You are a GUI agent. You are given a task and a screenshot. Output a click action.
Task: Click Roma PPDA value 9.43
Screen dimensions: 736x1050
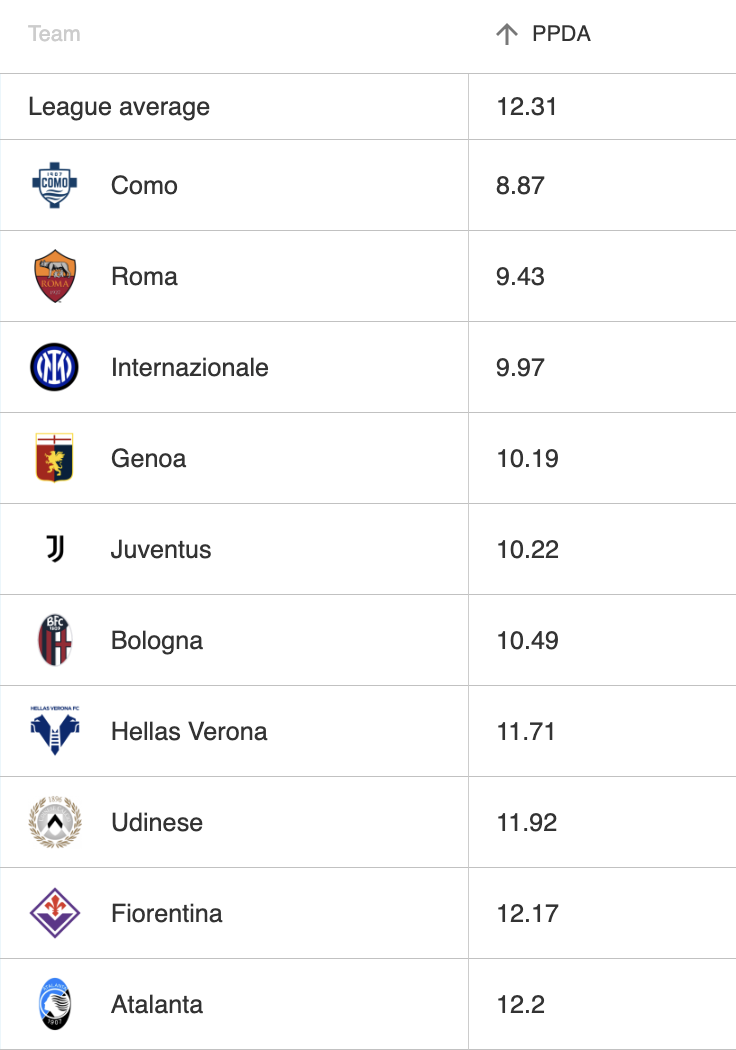(x=520, y=277)
